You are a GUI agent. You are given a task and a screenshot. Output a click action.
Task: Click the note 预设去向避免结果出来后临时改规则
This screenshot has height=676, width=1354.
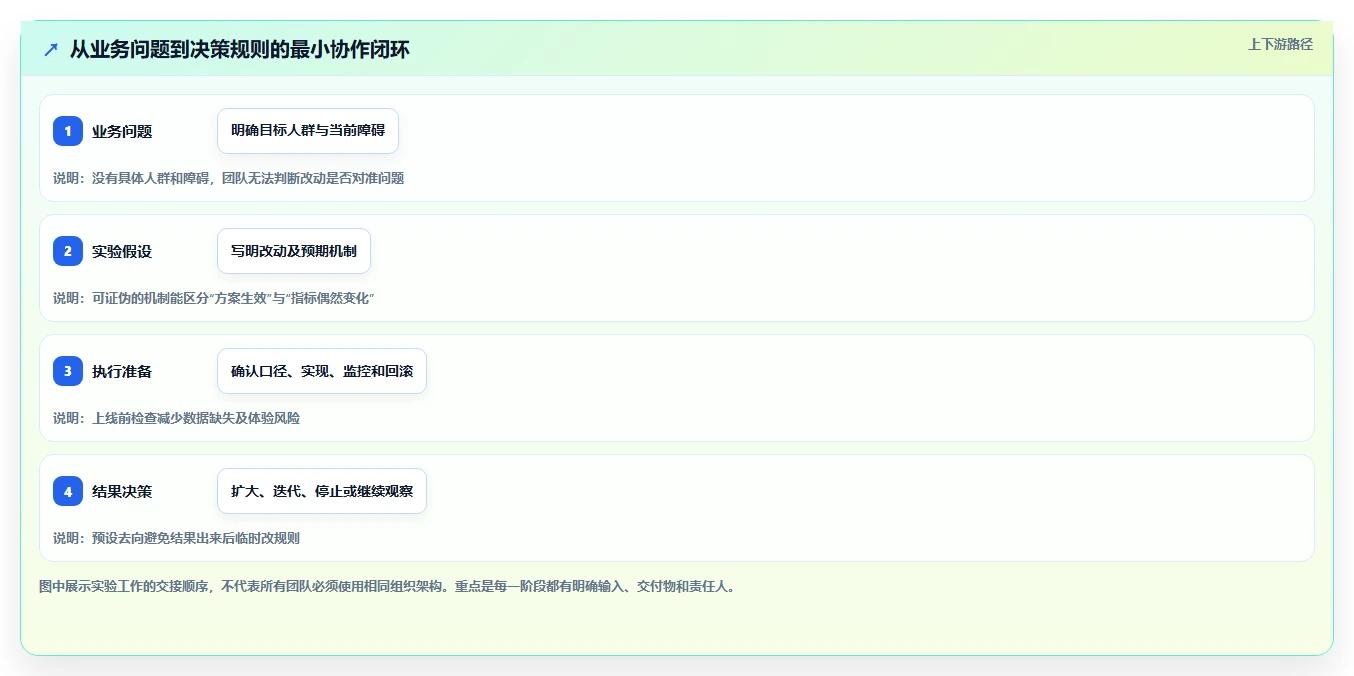tap(176, 538)
